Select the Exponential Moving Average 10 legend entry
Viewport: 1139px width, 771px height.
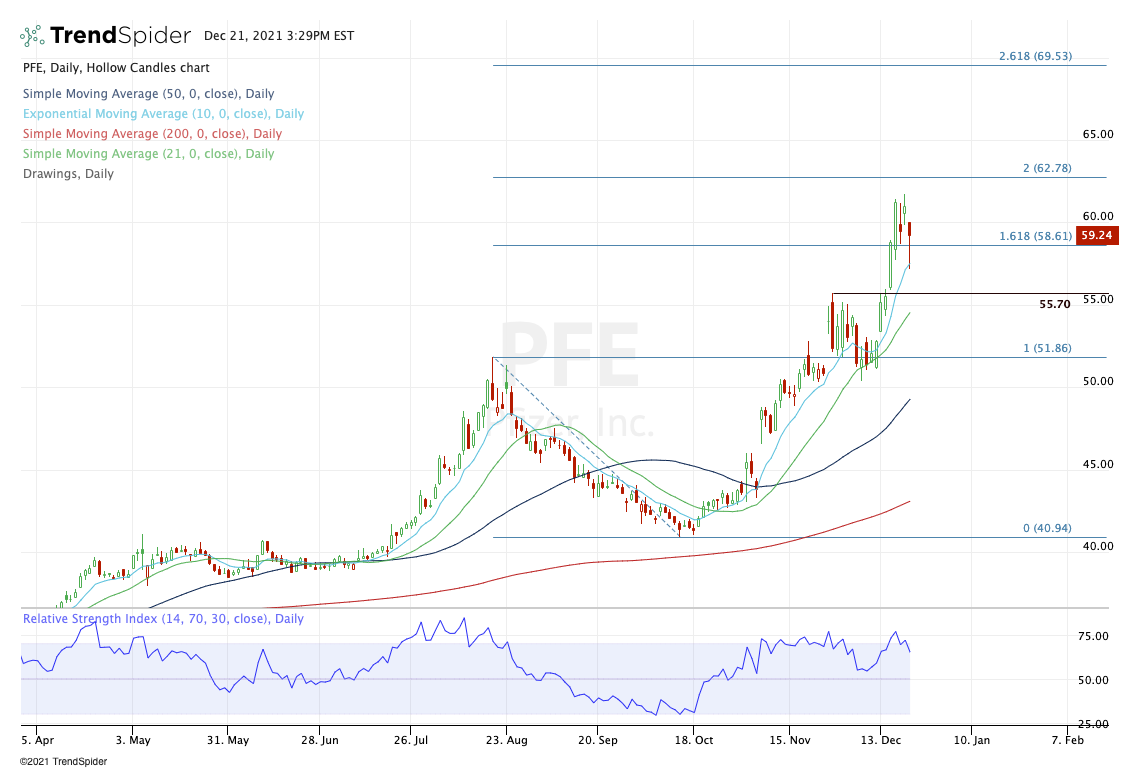click(x=163, y=114)
